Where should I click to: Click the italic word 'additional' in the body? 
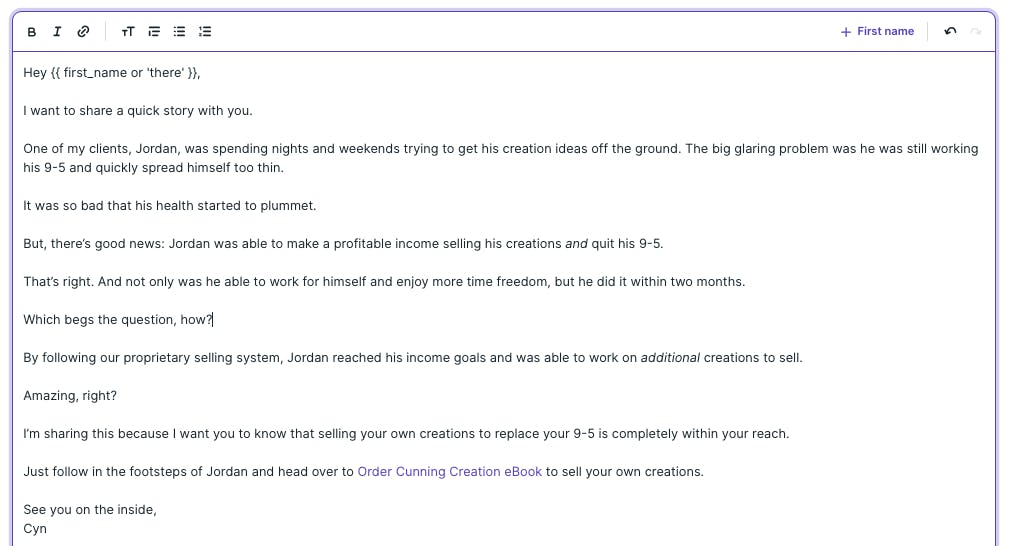[x=670, y=358]
